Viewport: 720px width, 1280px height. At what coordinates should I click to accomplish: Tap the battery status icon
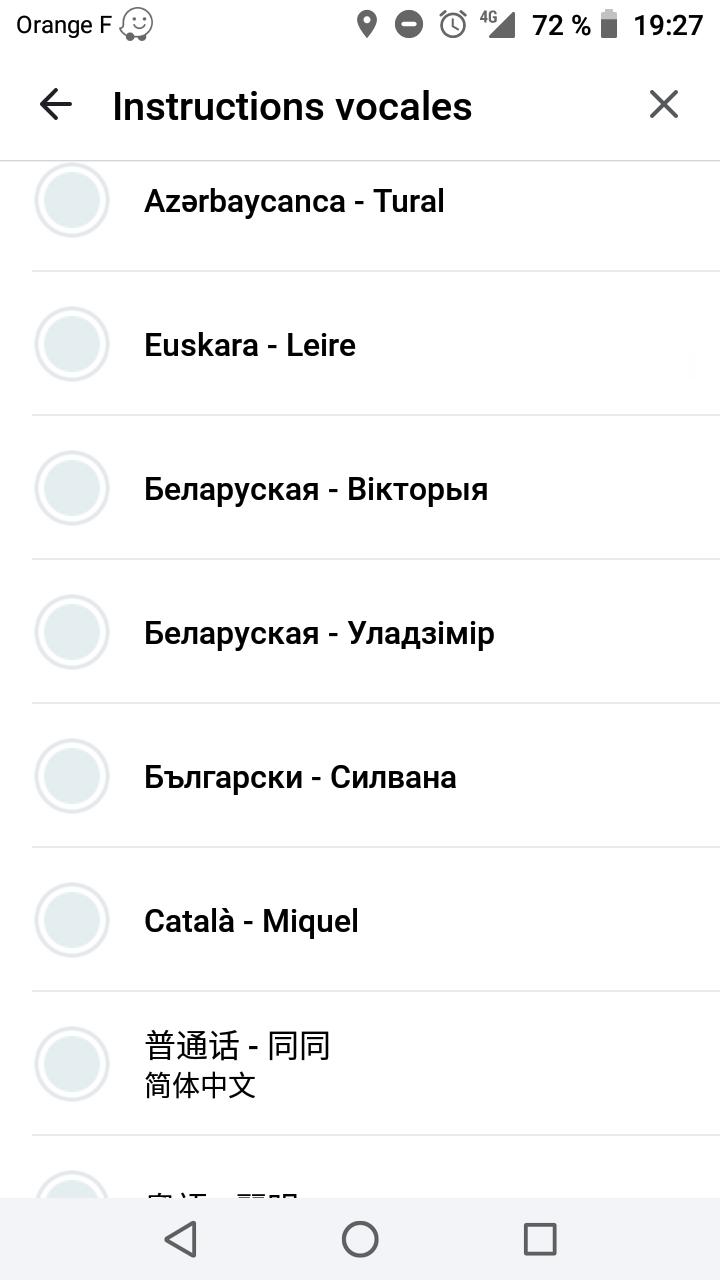click(609, 25)
